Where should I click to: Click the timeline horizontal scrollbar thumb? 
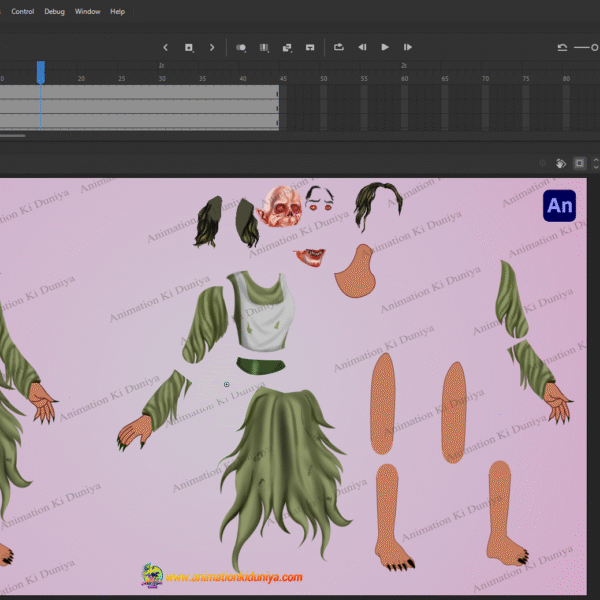click(x=13, y=135)
